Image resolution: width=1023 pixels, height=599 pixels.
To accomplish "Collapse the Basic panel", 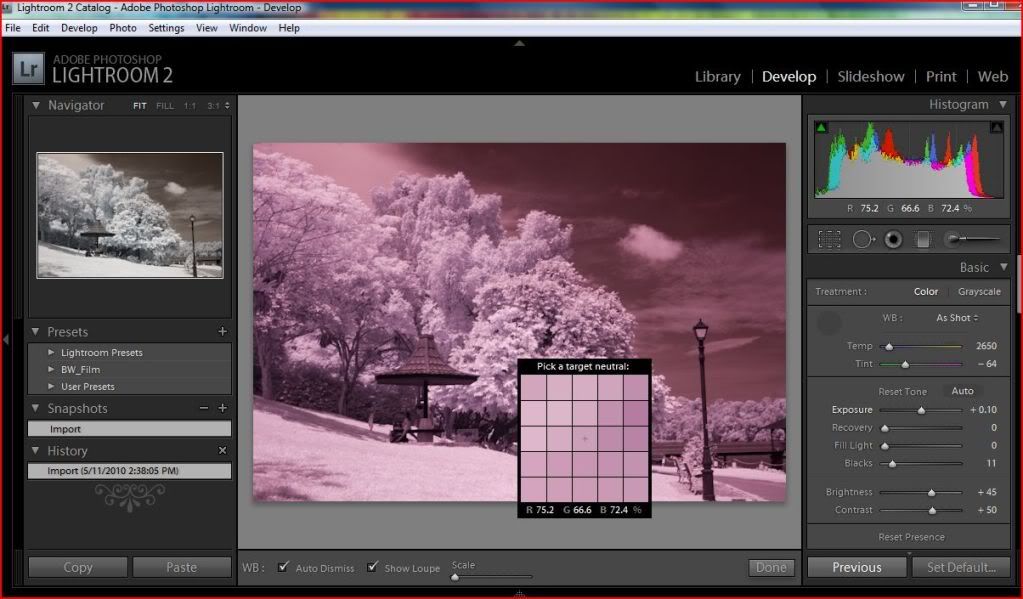I will (x=1003, y=267).
